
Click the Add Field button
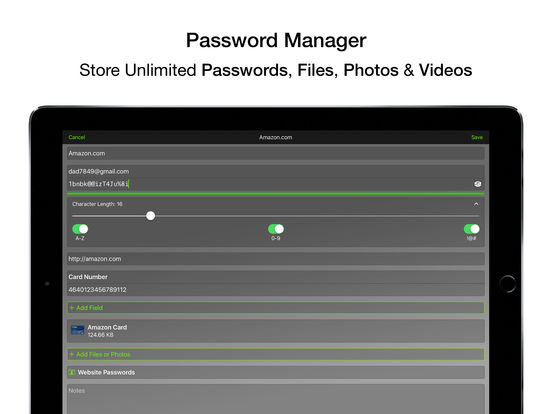coord(276,308)
